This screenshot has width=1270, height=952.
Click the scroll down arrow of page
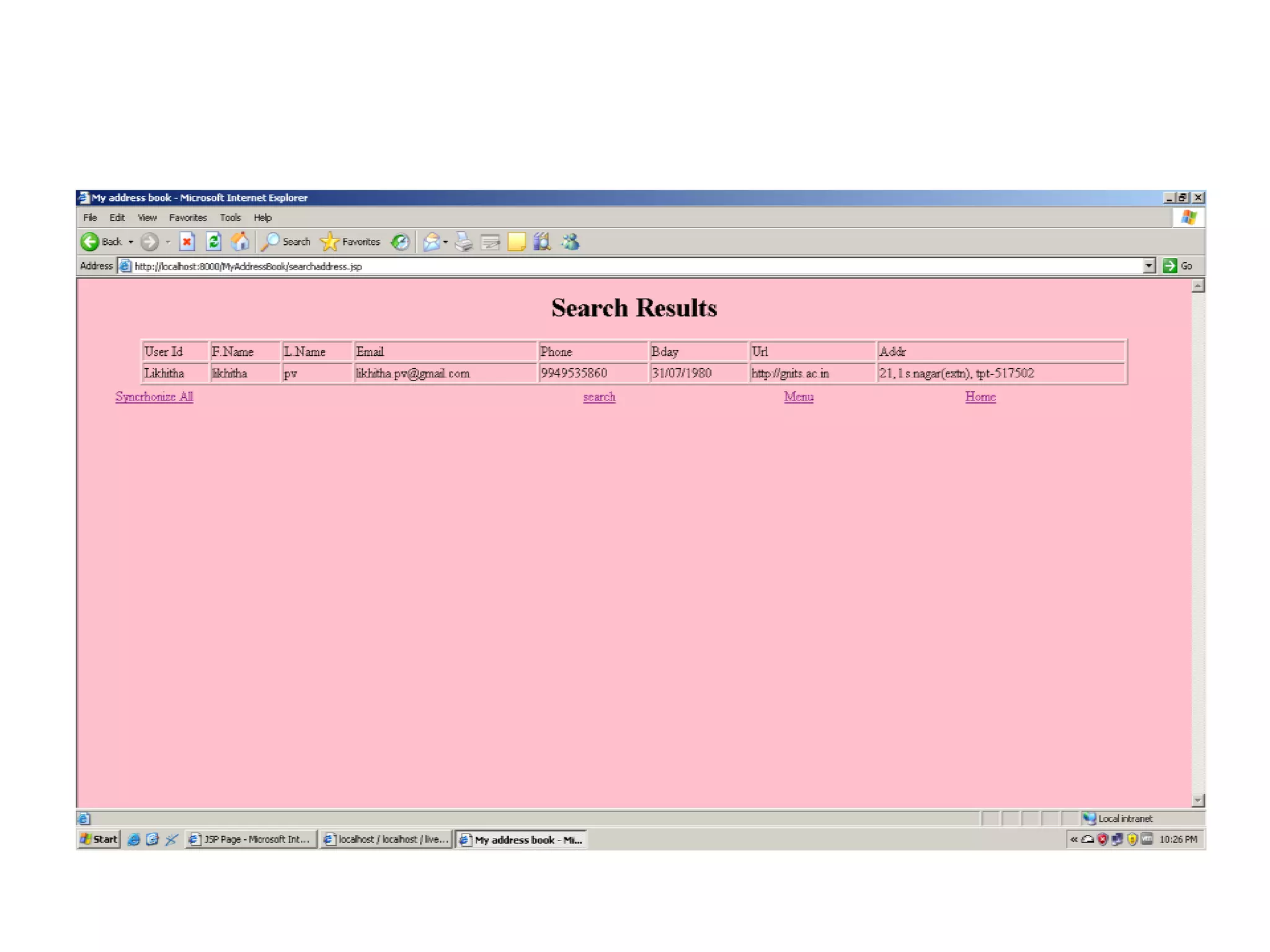coord(1198,801)
